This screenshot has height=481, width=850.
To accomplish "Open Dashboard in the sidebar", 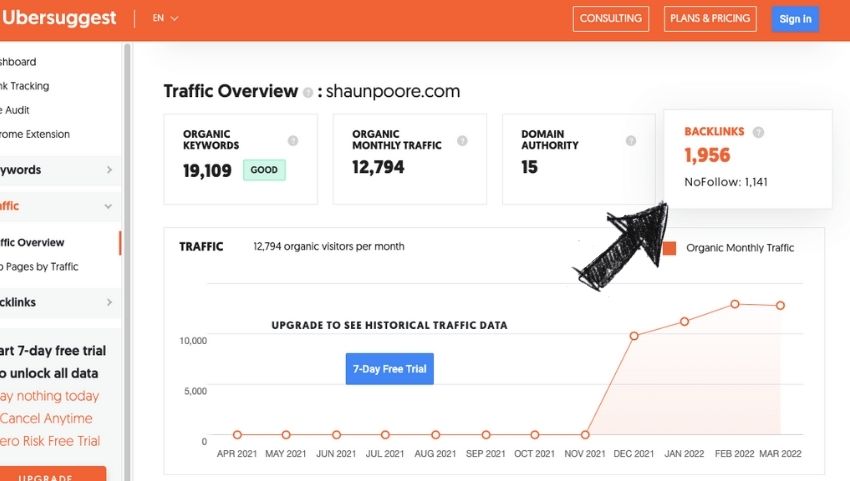I will (x=18, y=62).
